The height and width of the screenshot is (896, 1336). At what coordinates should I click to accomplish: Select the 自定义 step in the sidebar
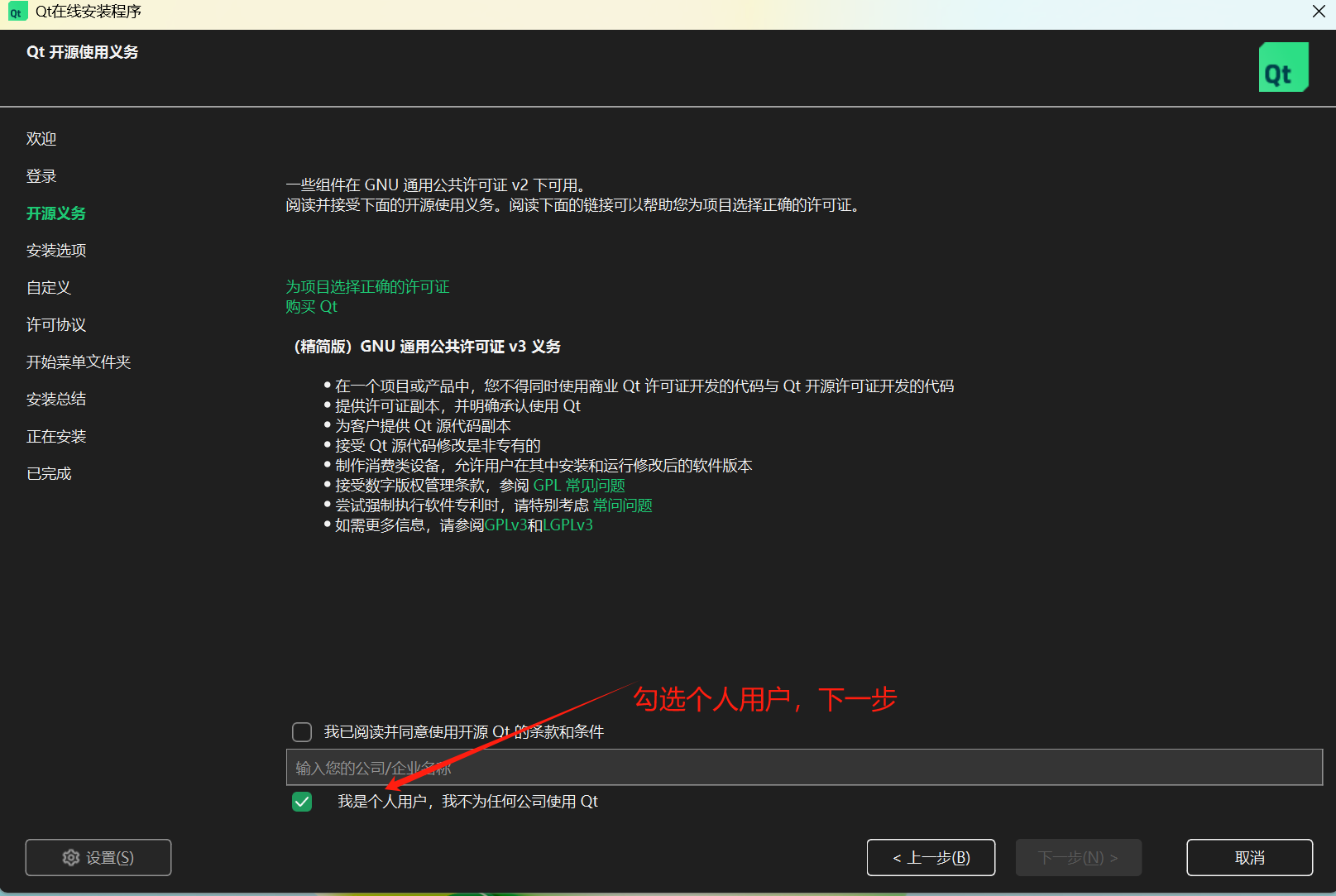(49, 288)
